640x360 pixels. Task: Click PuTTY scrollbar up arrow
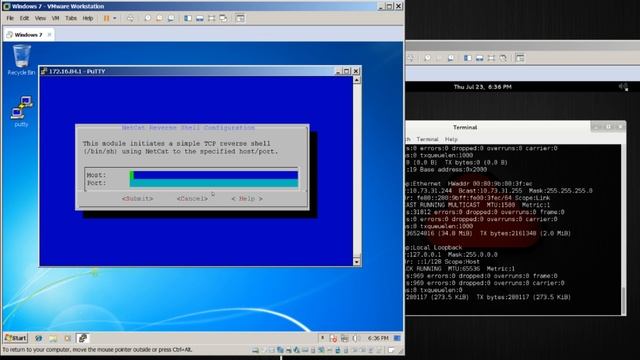tap(357, 80)
